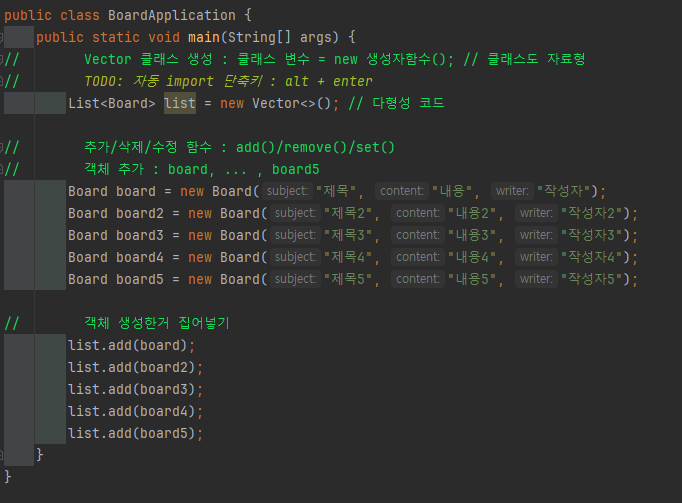This screenshot has width=682, height=503.
Task: Click the 'Vector 클래스 생성' comment line
Action: click(x=334, y=59)
